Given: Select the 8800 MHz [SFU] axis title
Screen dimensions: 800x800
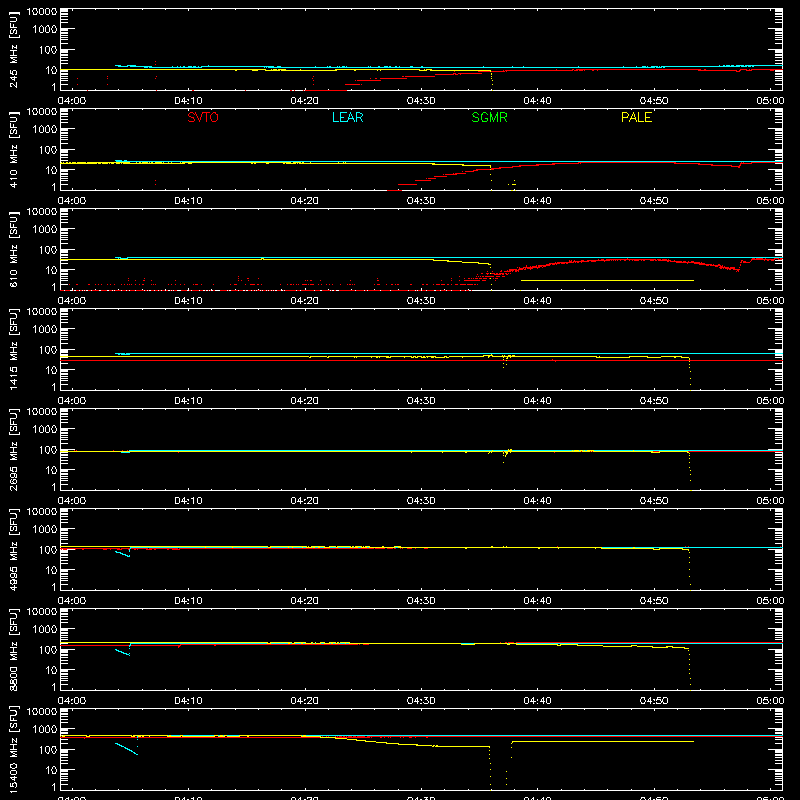Looking at the screenshot, I should pyautogui.click(x=13, y=649).
